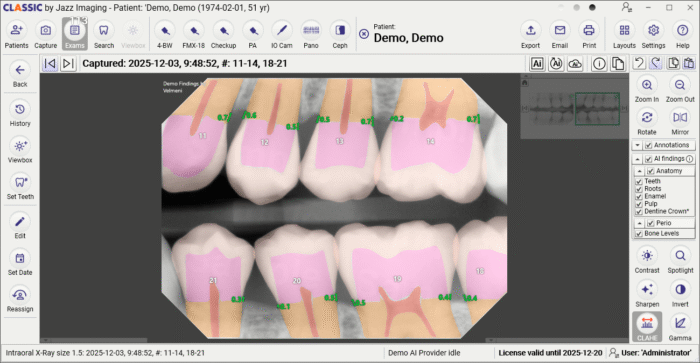700x363 pixels.
Task: Open the tooth Search tool
Action: [x=104, y=35]
